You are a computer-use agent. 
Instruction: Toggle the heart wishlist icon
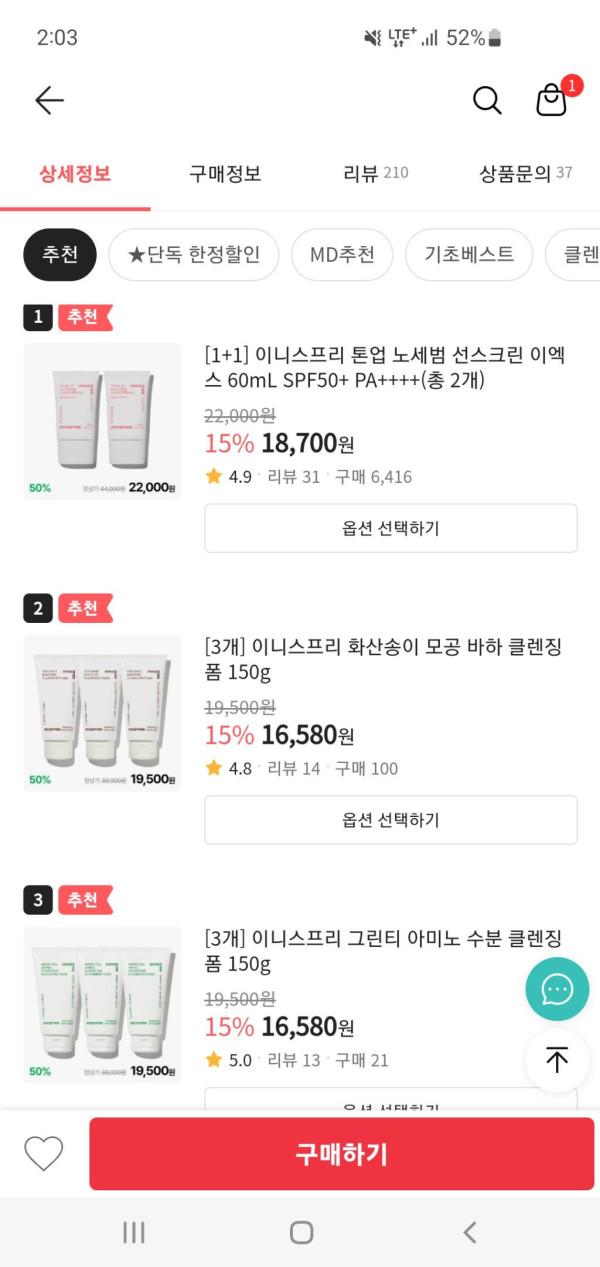click(x=44, y=1154)
